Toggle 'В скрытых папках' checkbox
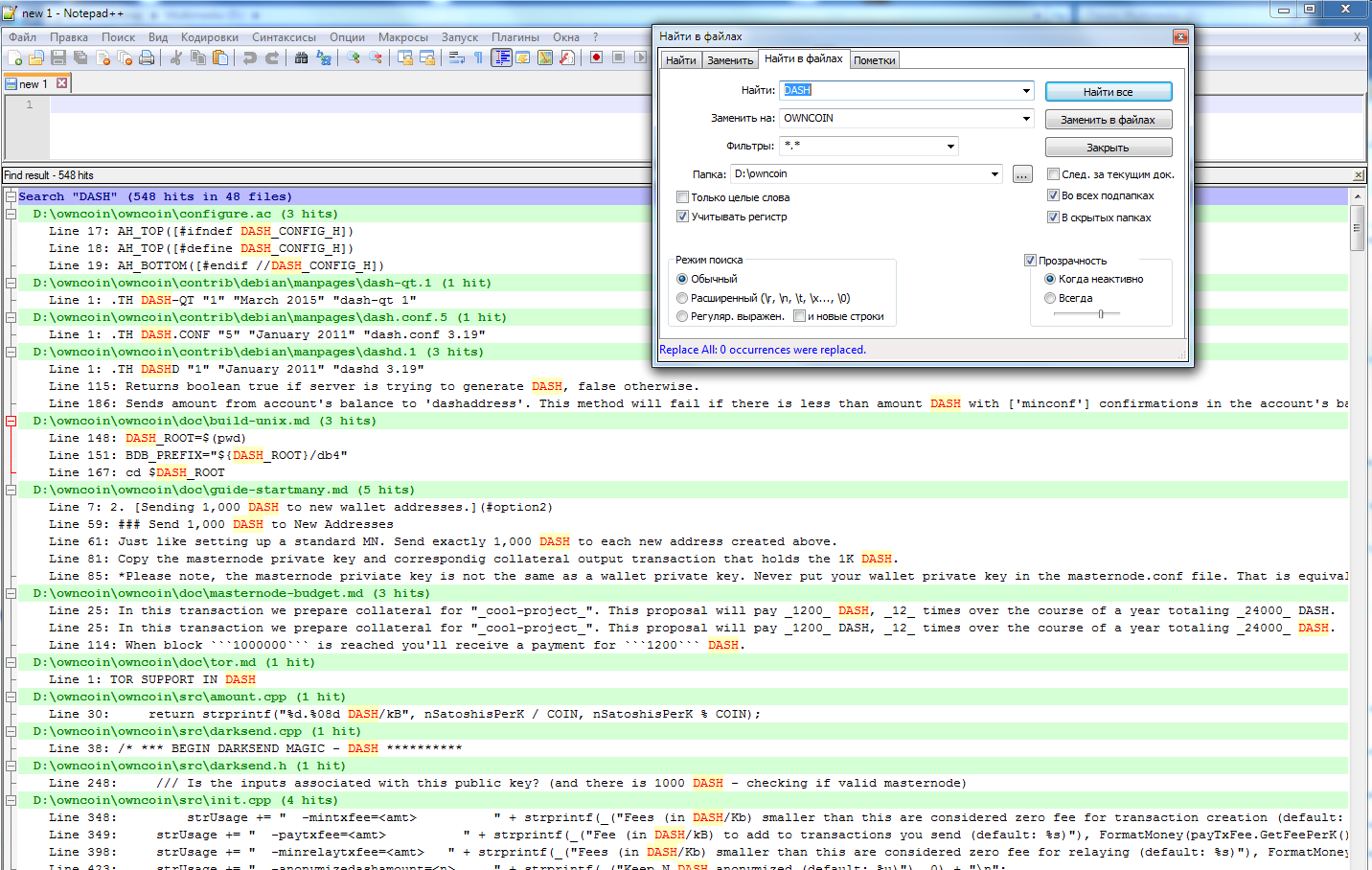This screenshot has width=1372, height=870. pos(1053,217)
